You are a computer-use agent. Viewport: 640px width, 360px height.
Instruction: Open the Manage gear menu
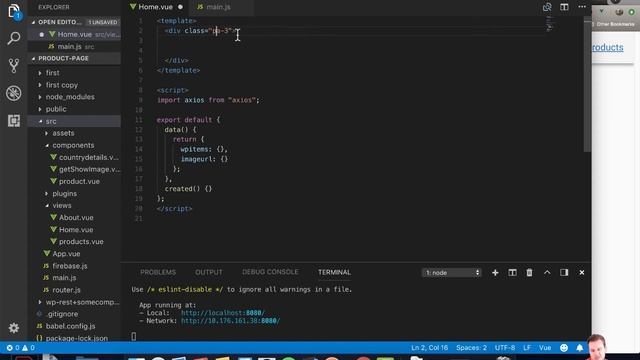coord(13,328)
